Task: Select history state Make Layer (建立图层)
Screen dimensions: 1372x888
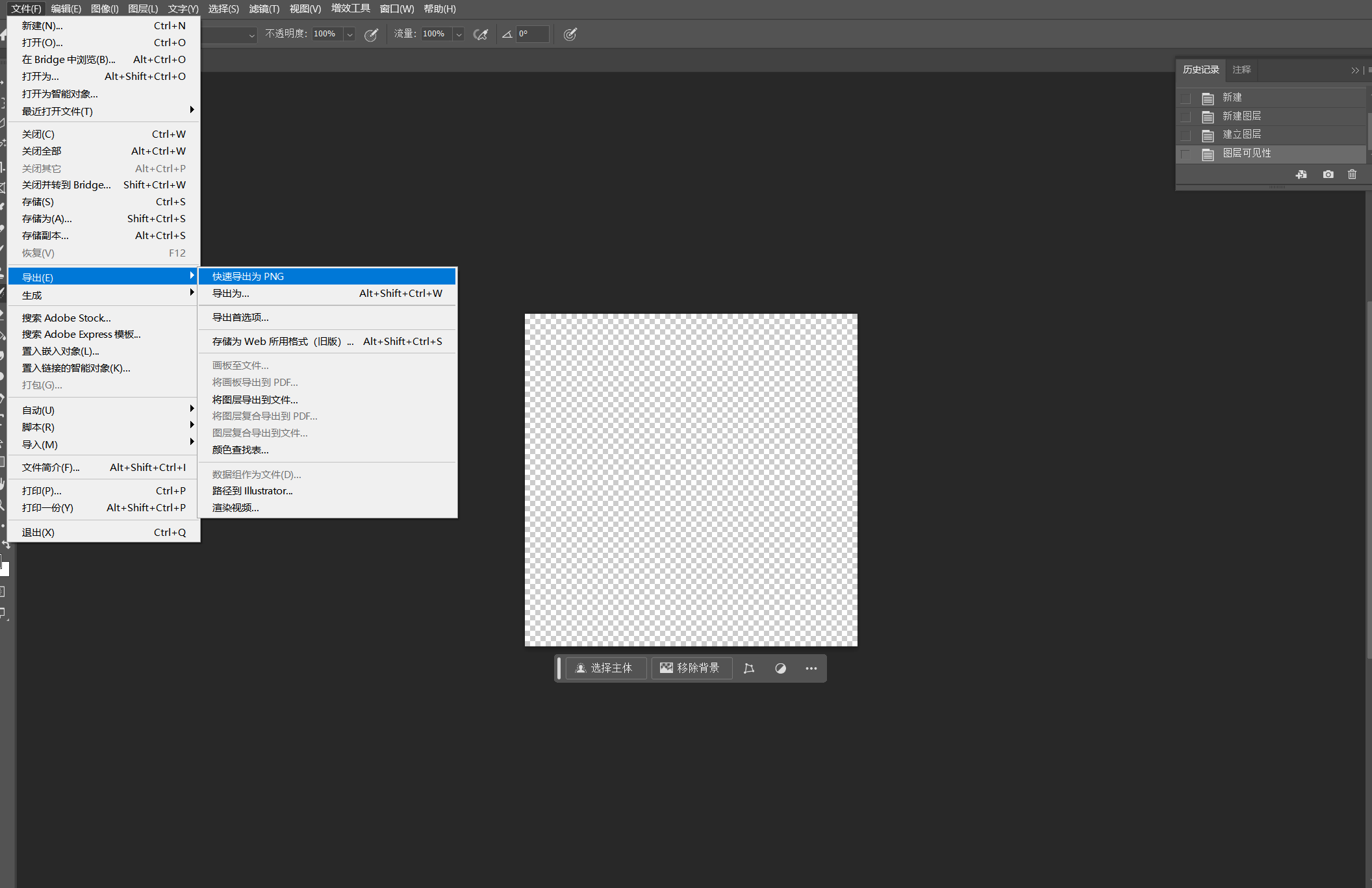Action: (x=1271, y=135)
